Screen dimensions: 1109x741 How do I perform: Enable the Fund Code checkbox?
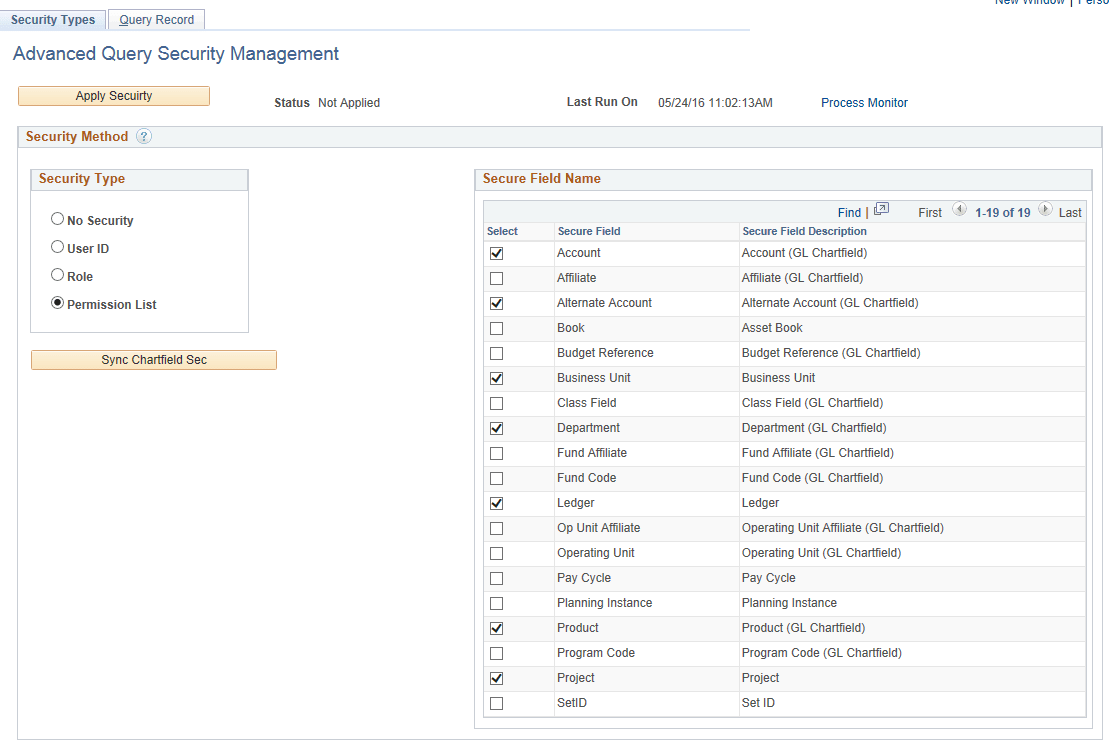click(x=497, y=478)
